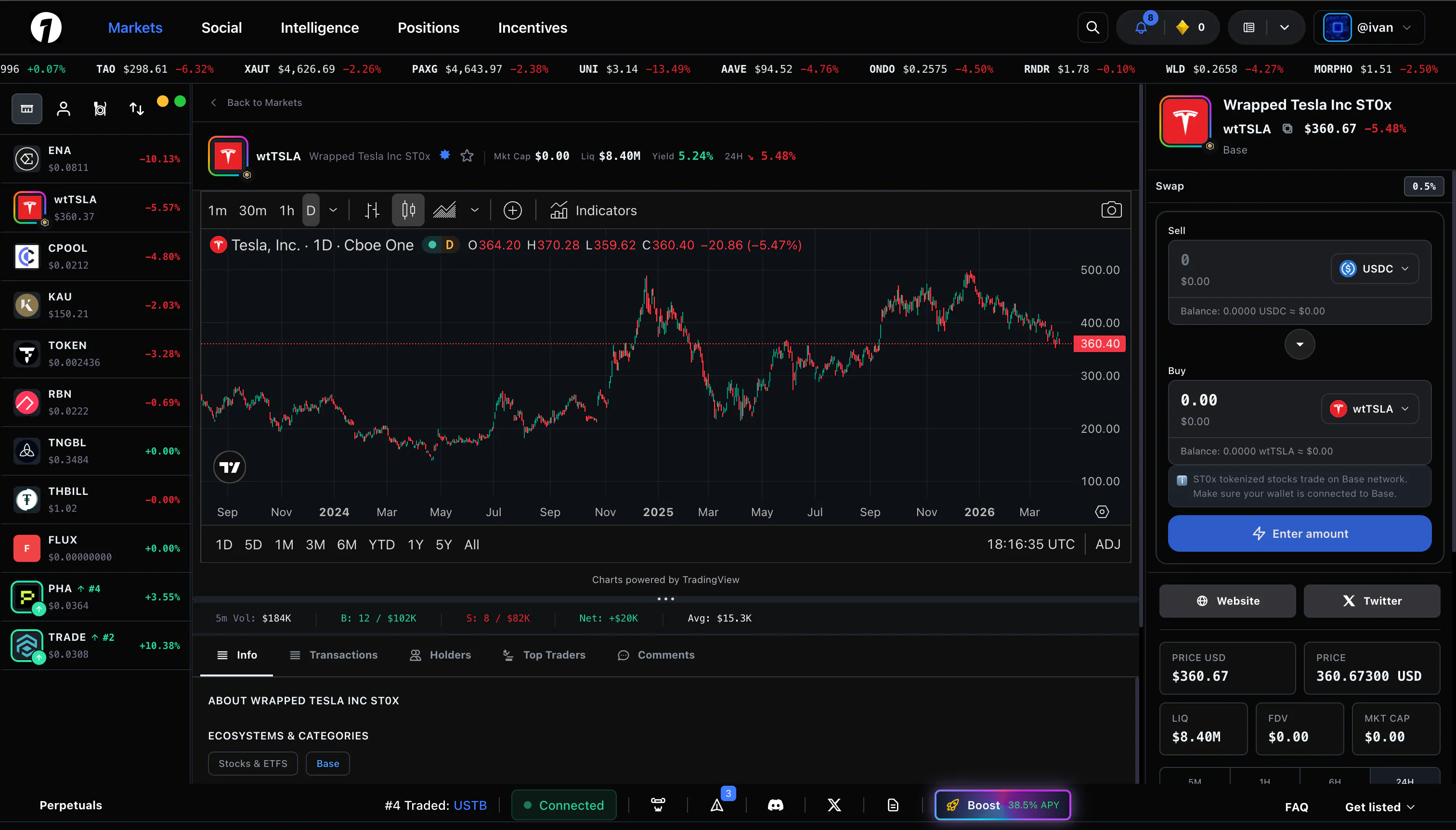Toggle ADJ adjusted data on chart
Image resolution: width=1456 pixels, height=830 pixels.
pos(1108,545)
